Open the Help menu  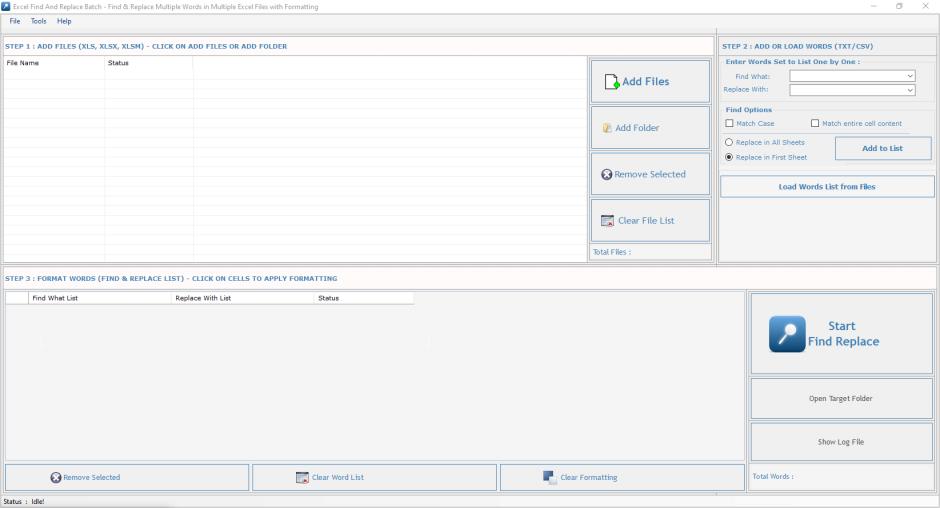click(64, 21)
